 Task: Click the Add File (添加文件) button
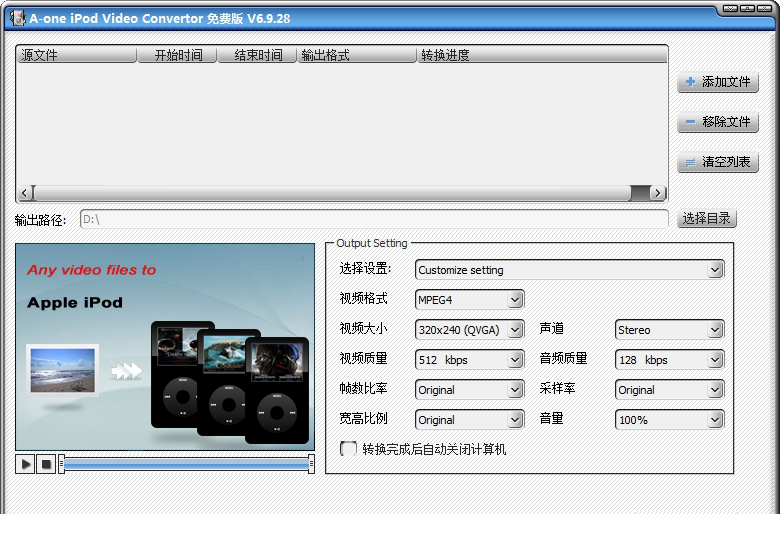[x=718, y=82]
